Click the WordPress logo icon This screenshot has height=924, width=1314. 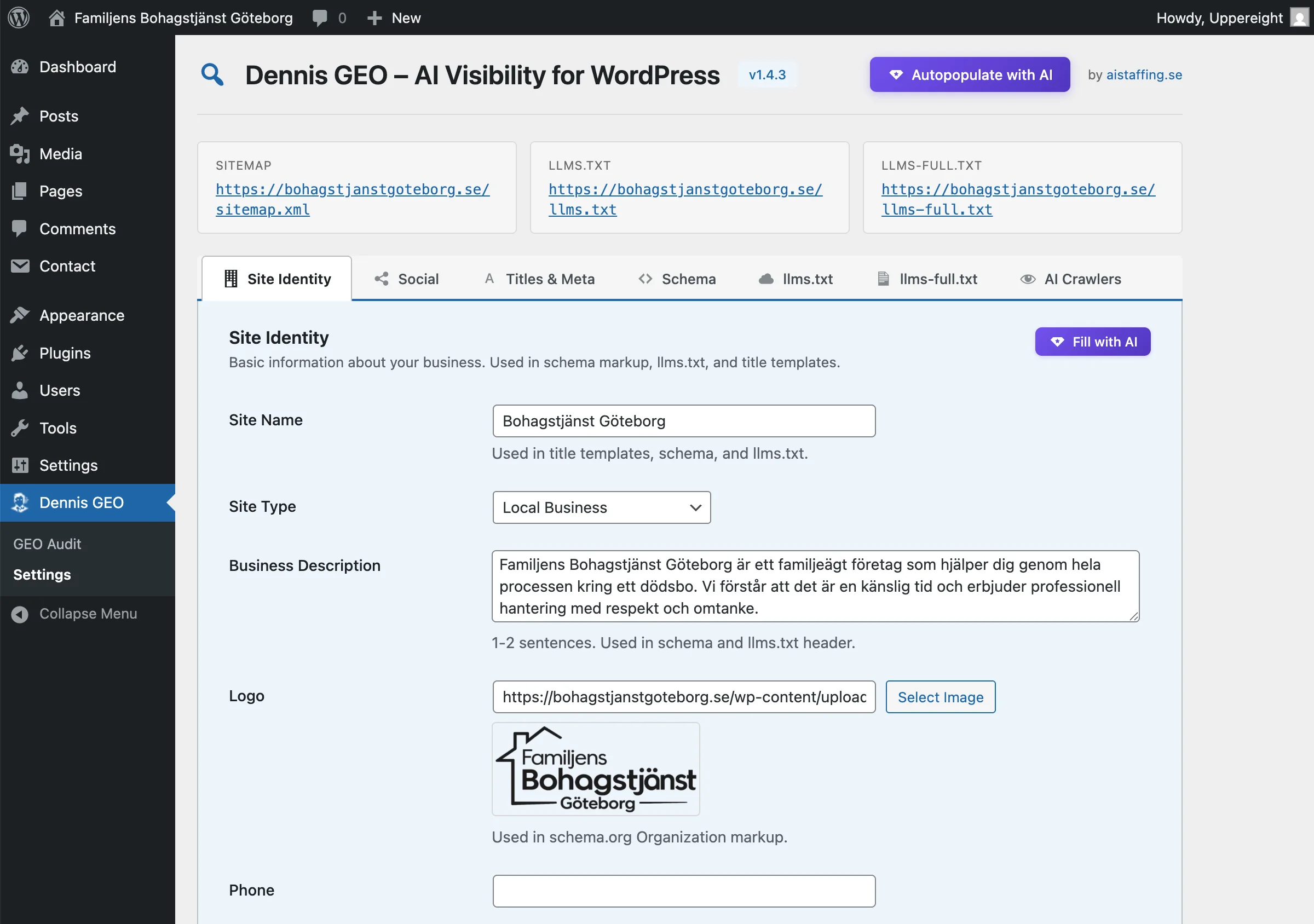pyautogui.click(x=19, y=17)
